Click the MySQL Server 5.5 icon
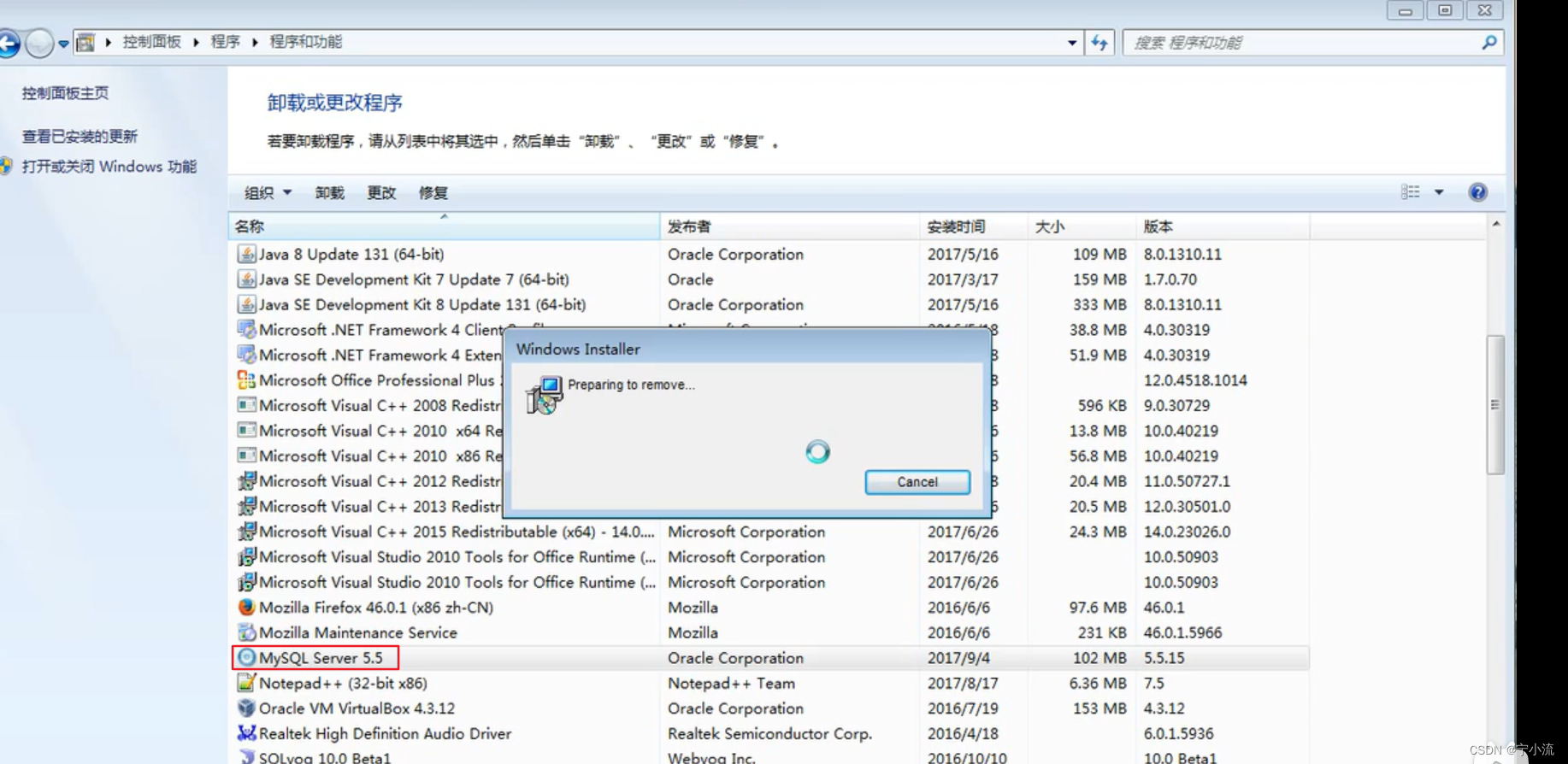 pyautogui.click(x=246, y=658)
